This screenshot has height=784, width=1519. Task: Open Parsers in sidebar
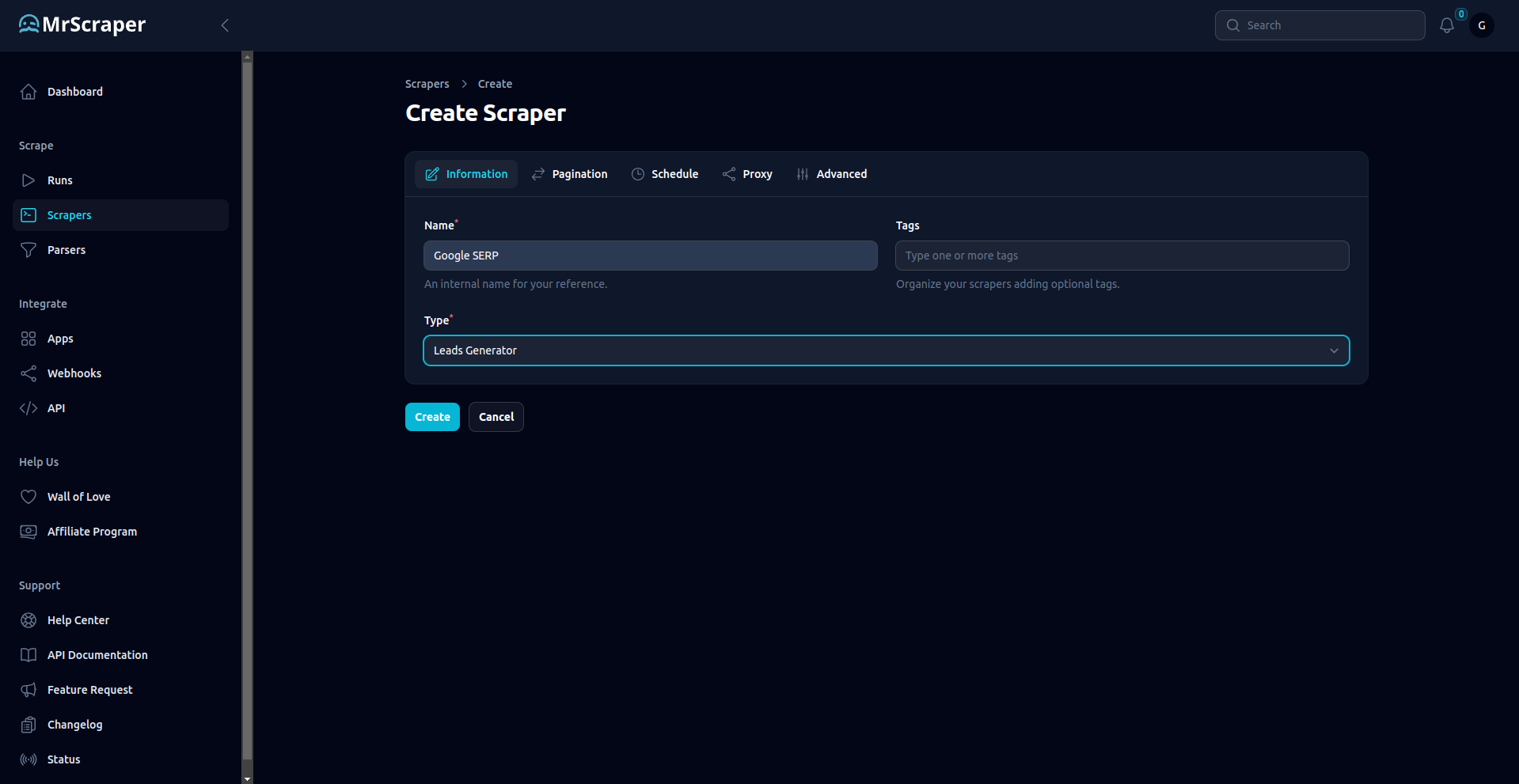click(x=120, y=250)
